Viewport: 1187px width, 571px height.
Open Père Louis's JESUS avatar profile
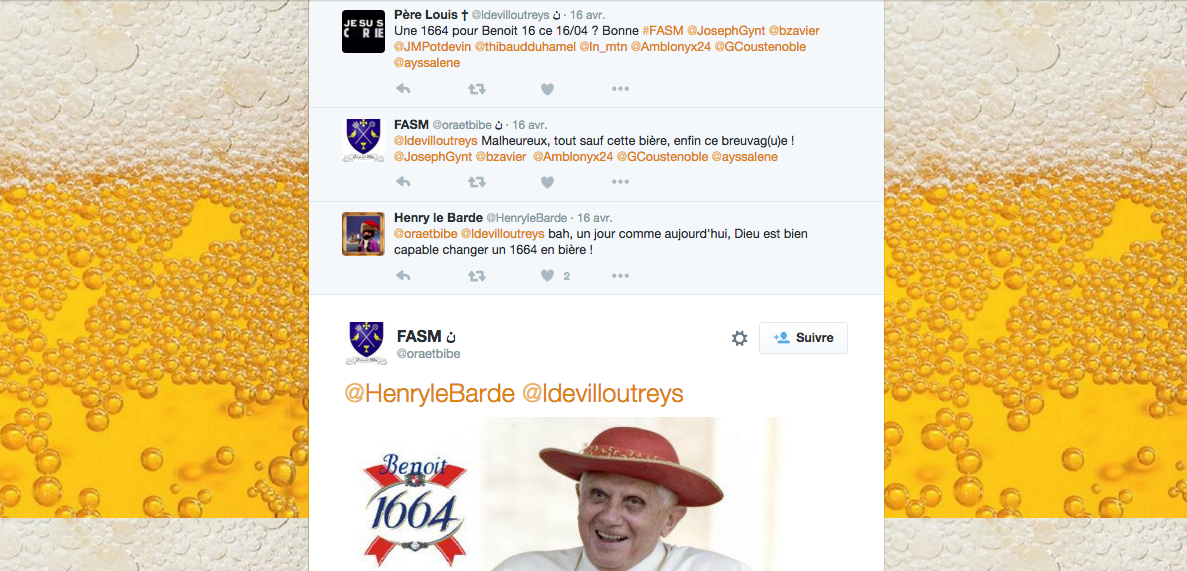click(363, 31)
